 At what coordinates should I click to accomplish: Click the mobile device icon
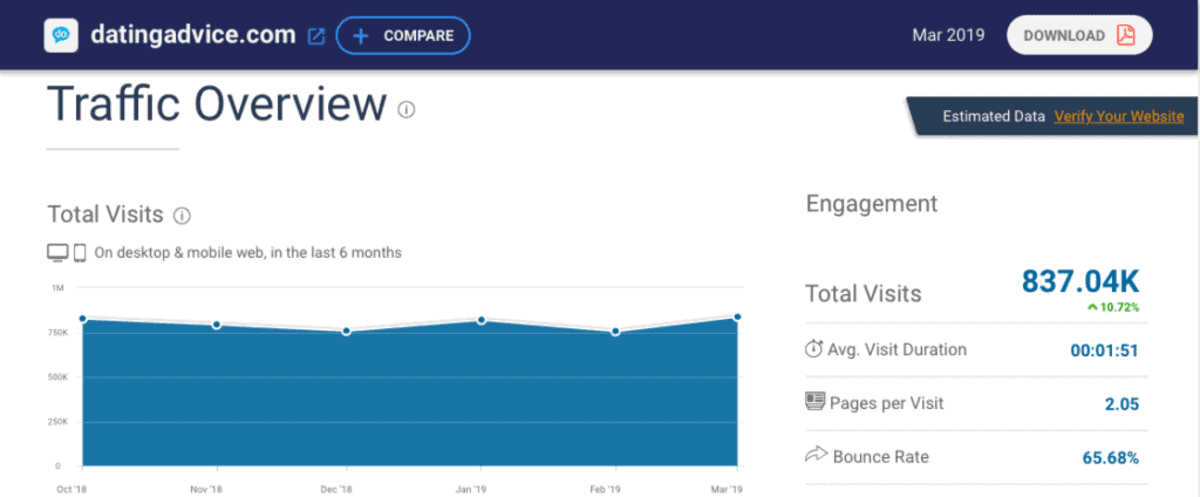pos(80,253)
